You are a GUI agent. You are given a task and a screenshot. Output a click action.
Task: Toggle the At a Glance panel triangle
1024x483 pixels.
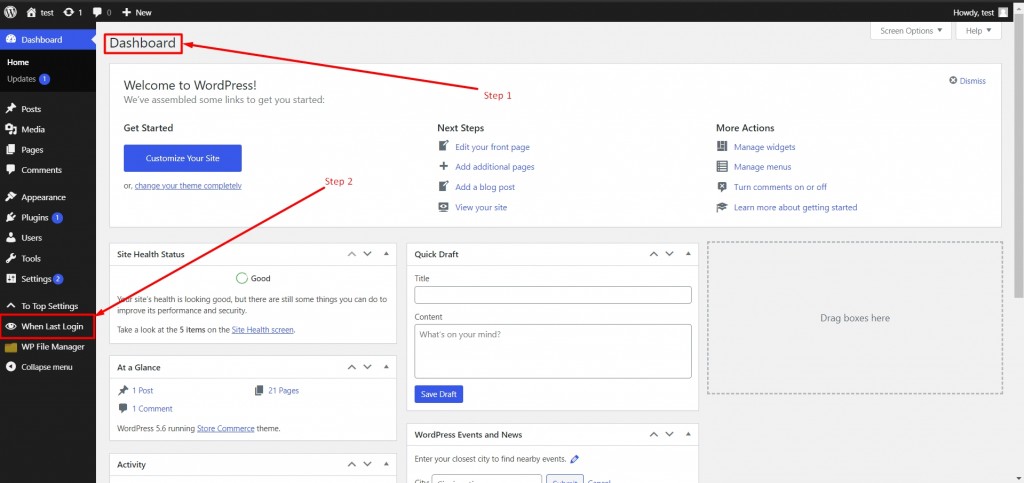pyautogui.click(x=386, y=367)
